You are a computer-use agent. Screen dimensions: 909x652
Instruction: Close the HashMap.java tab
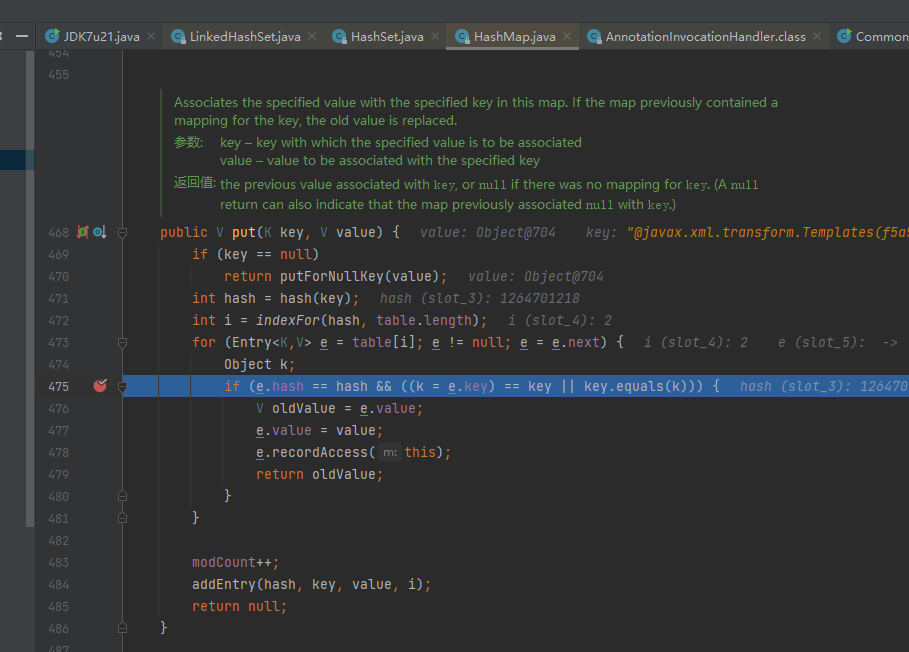point(567,36)
